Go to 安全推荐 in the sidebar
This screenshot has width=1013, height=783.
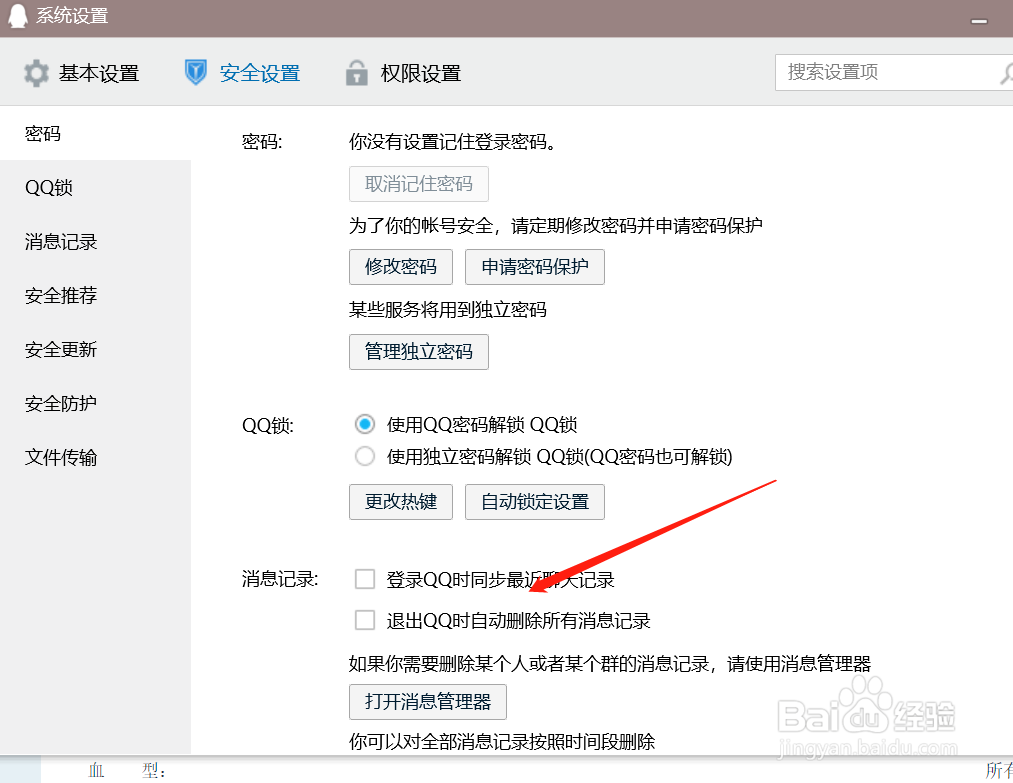click(95, 295)
